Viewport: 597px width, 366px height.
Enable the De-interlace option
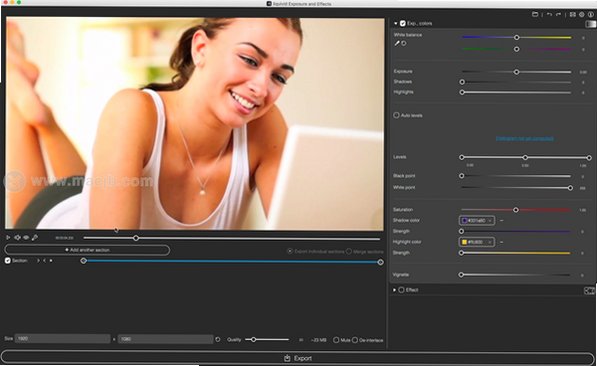click(355, 340)
